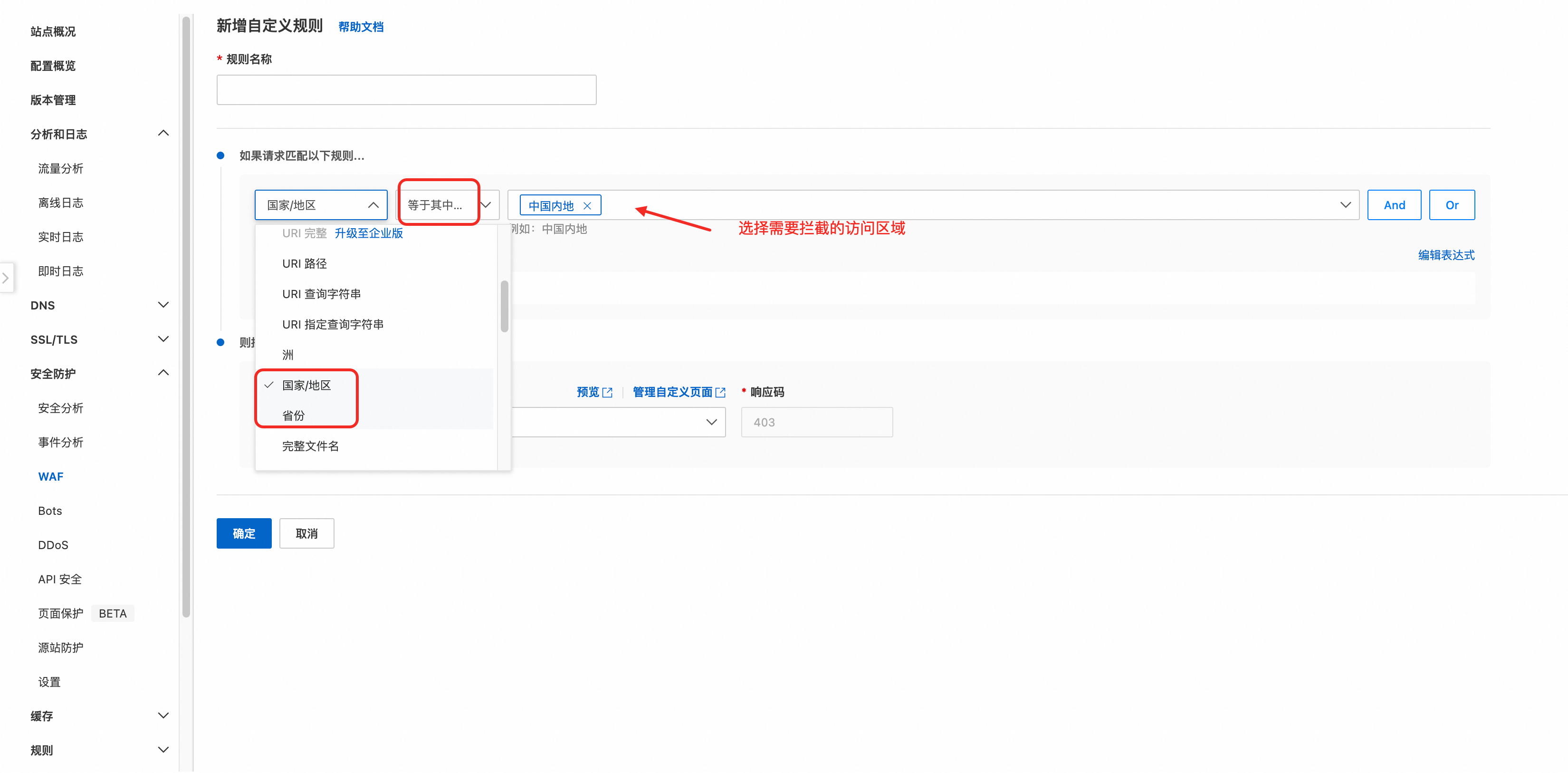Viewport: 1568px width, 773px height.
Task: Expand the SSL/TLS section chevron
Action: (x=163, y=338)
